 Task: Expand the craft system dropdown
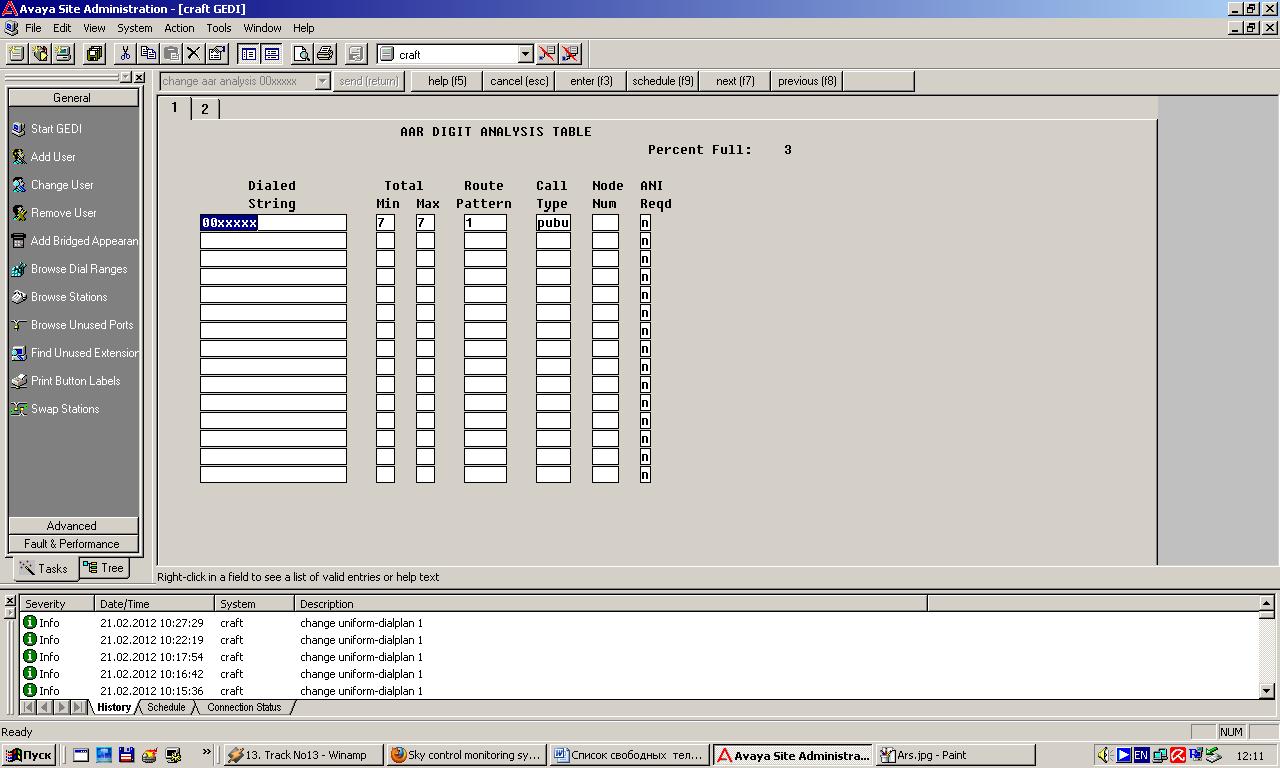point(525,54)
